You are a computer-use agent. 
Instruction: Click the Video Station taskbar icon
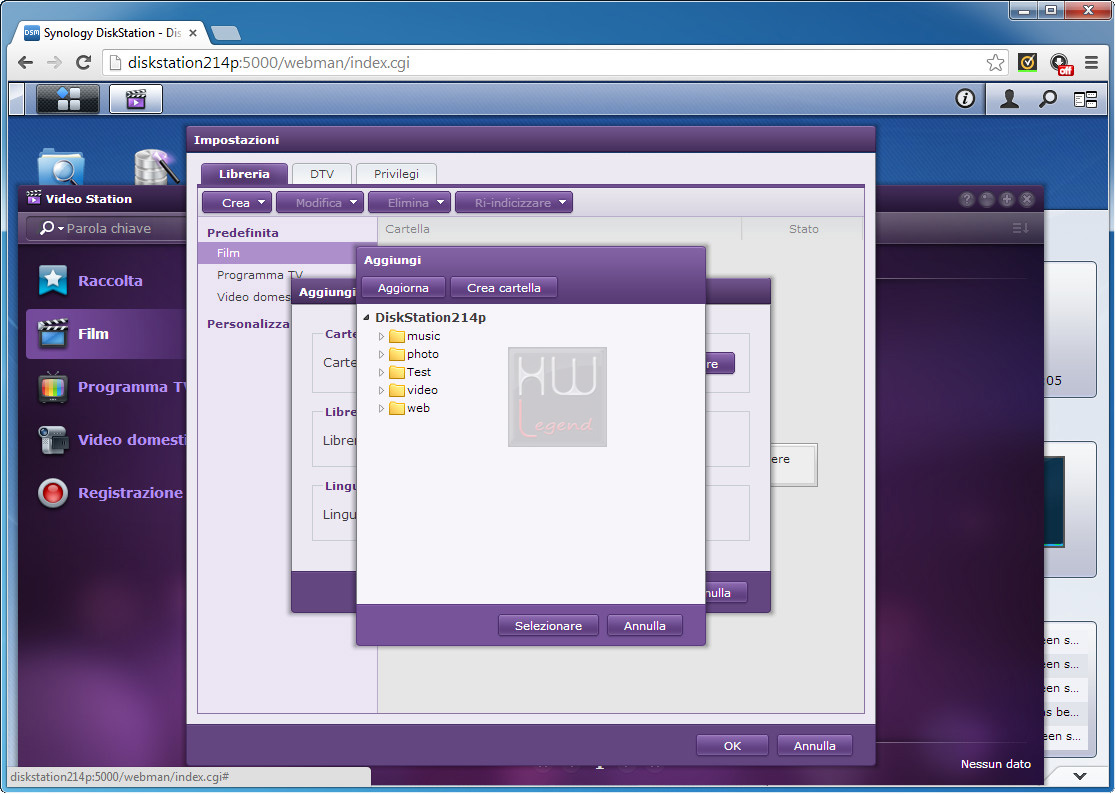136,99
